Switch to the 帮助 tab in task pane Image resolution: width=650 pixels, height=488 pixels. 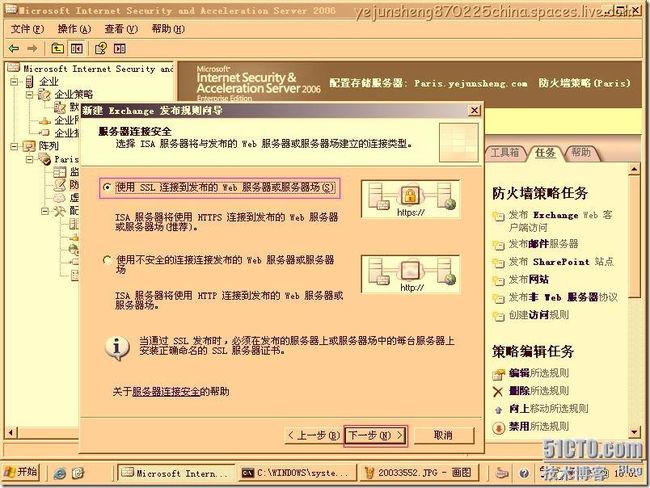(x=581, y=153)
